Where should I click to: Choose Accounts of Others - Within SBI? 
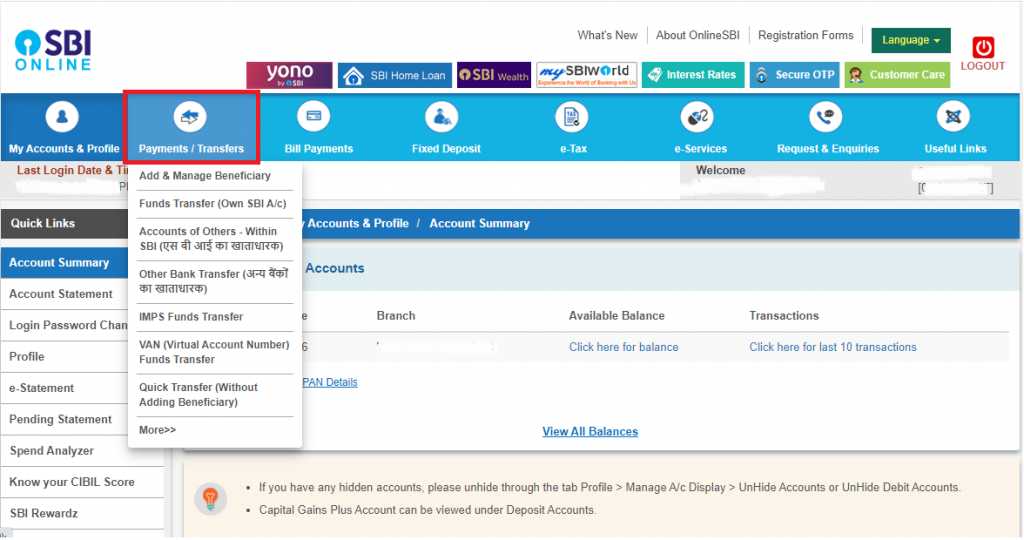(211, 239)
